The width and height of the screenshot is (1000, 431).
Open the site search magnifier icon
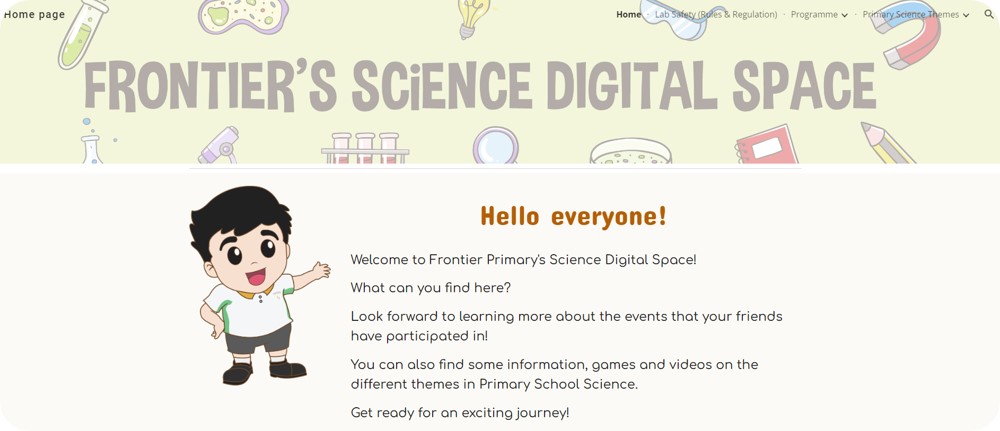click(989, 14)
